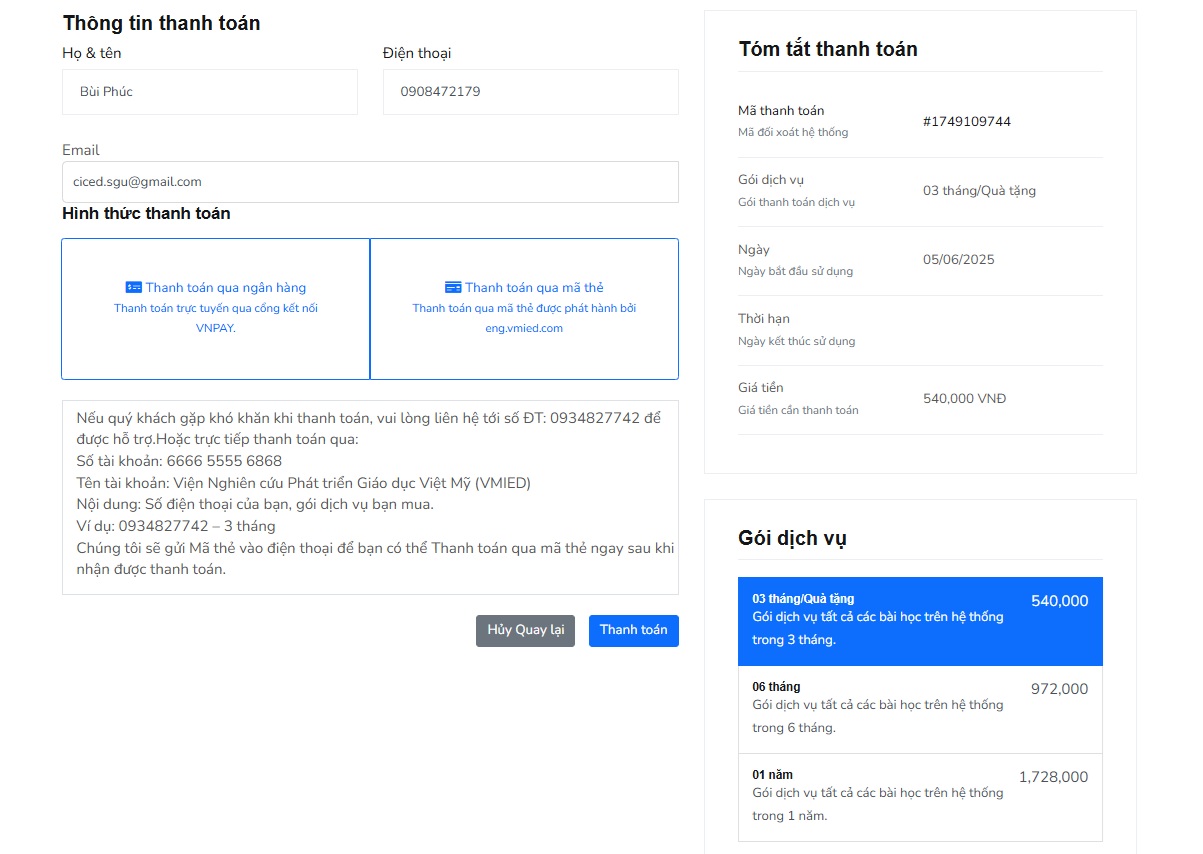Choose the 06 tháng package
The image size is (1203, 854).
[920, 709]
